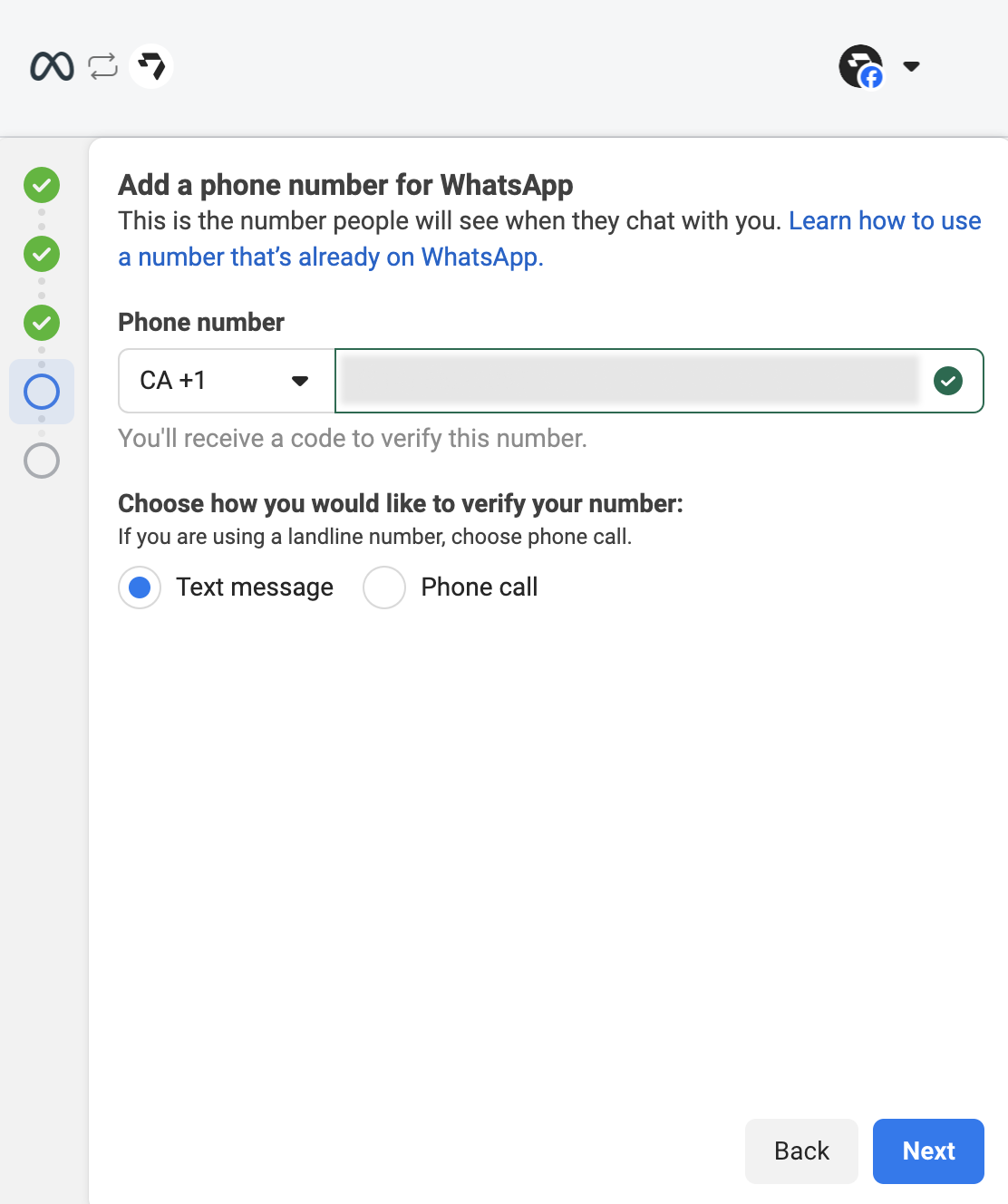This screenshot has height=1204, width=1008.
Task: Open the account menu caret beside the avatar
Action: tap(911, 65)
